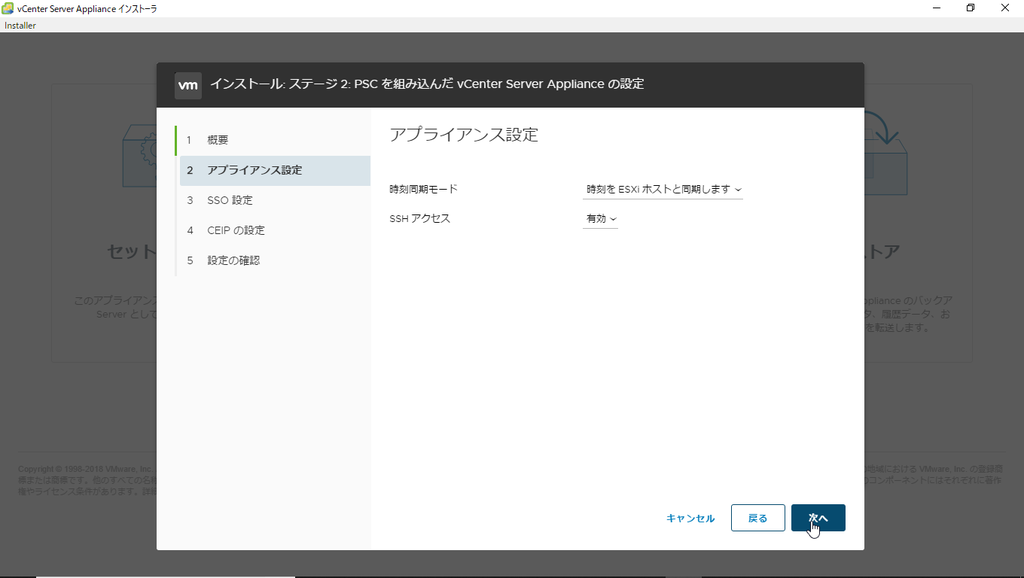
Task: Open the SSH アクセス 有効 dropdown
Action: (x=600, y=218)
